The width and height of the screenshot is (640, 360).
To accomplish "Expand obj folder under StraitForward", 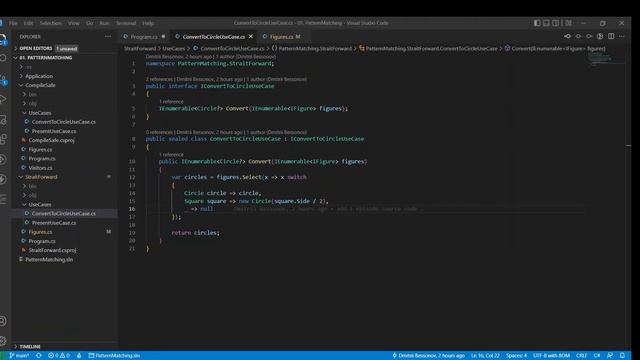I will [x=64, y=195].
